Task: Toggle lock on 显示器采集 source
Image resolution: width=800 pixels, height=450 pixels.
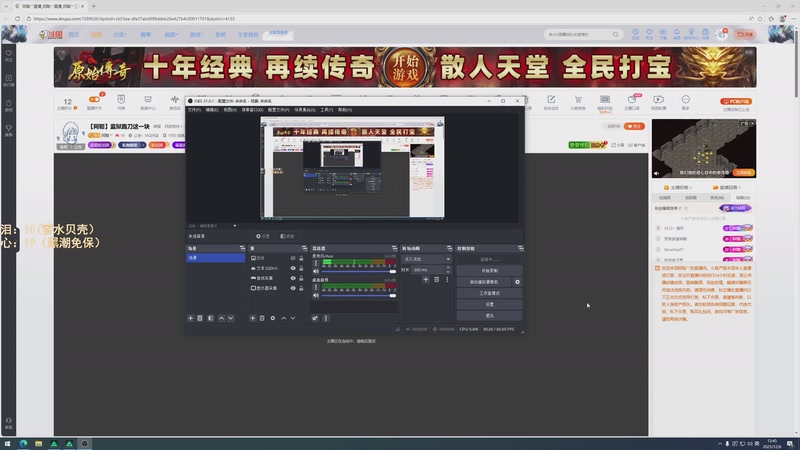Action: click(x=301, y=288)
